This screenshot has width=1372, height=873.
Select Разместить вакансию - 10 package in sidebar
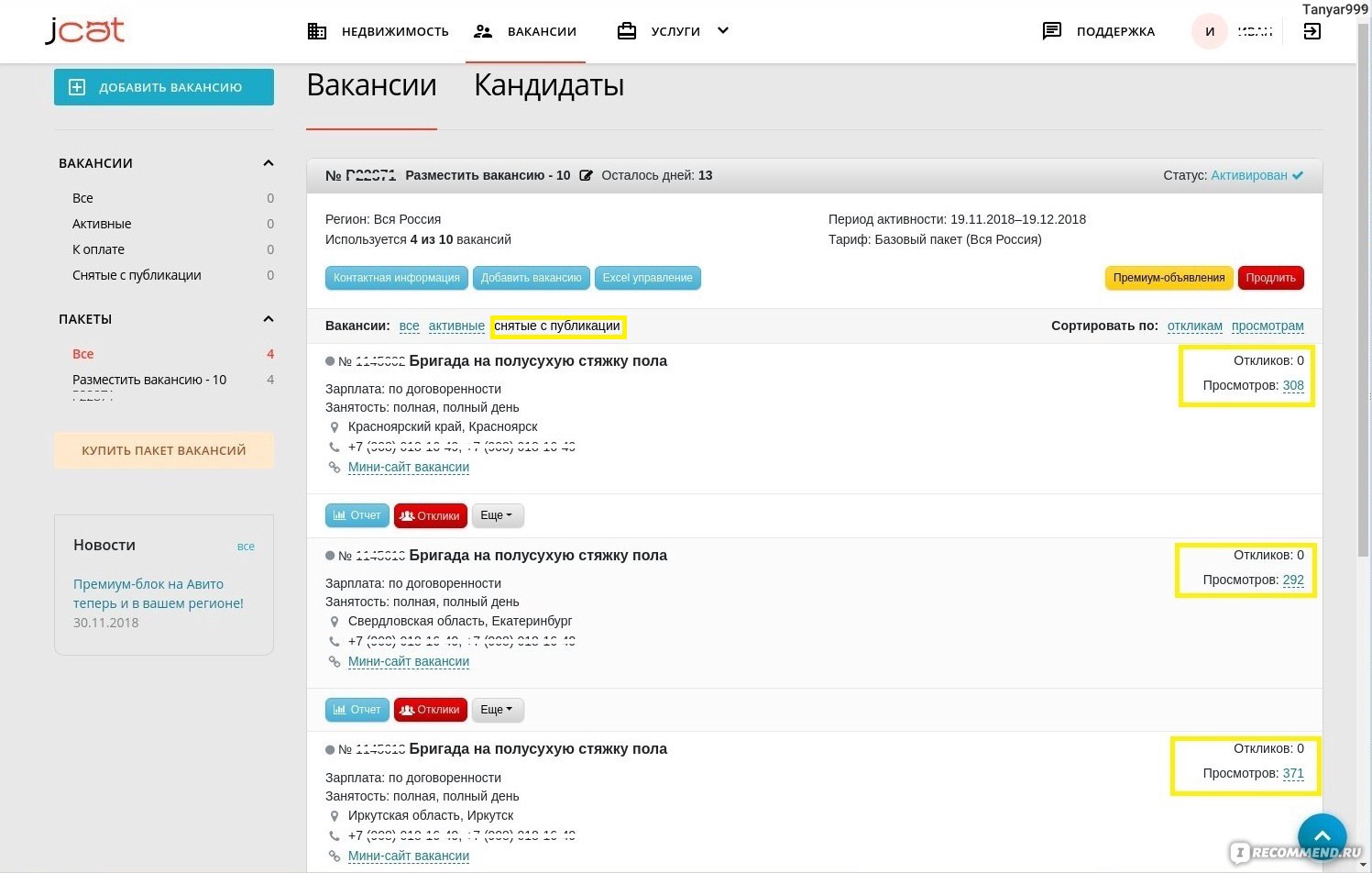coord(149,380)
